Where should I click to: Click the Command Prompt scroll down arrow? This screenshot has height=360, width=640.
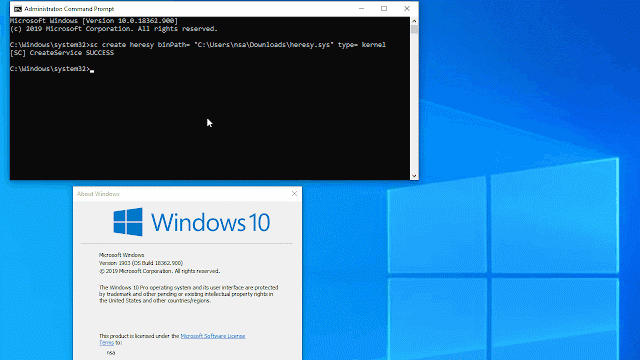point(414,176)
